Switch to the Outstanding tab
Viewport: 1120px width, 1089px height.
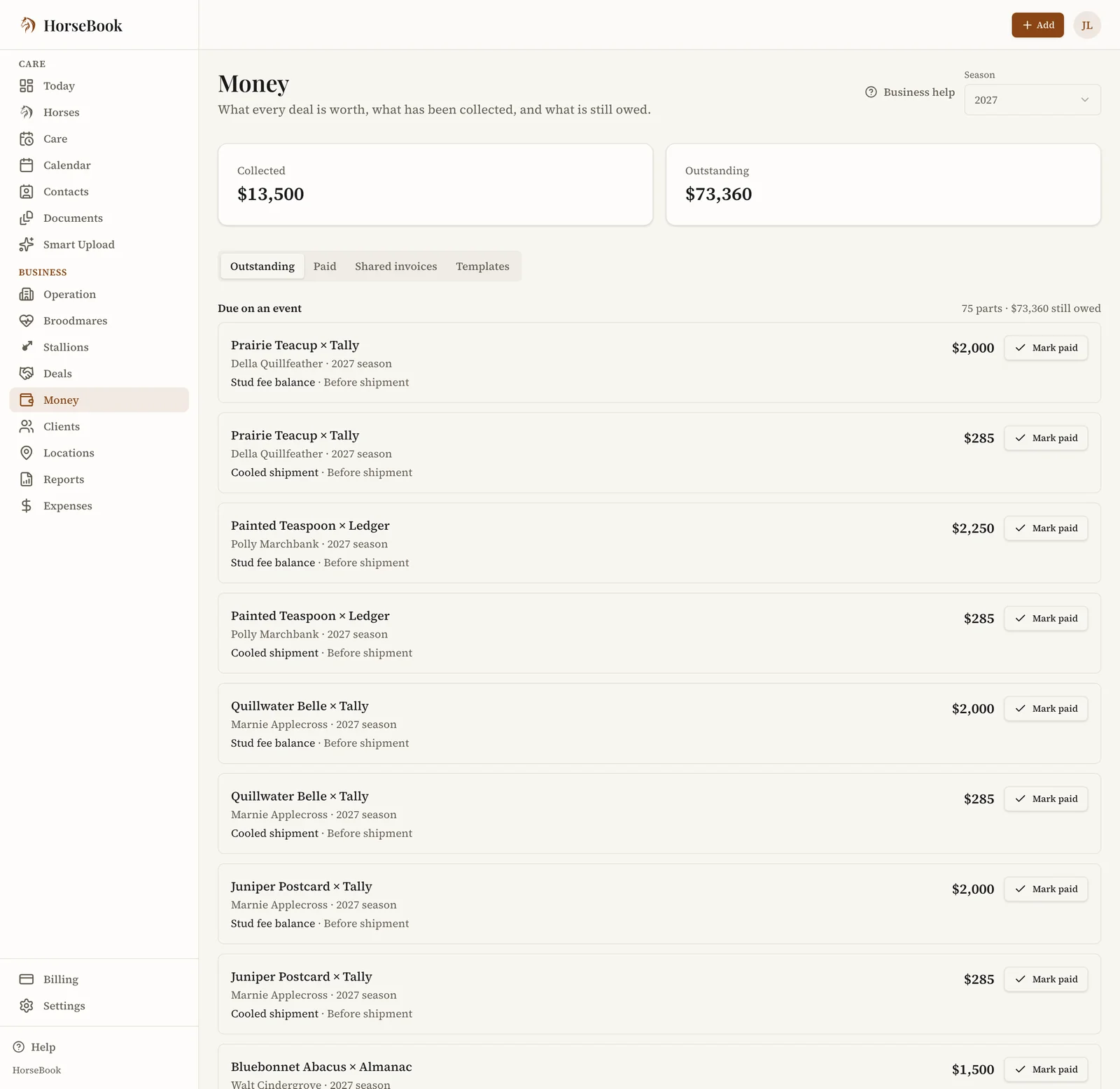262,267
